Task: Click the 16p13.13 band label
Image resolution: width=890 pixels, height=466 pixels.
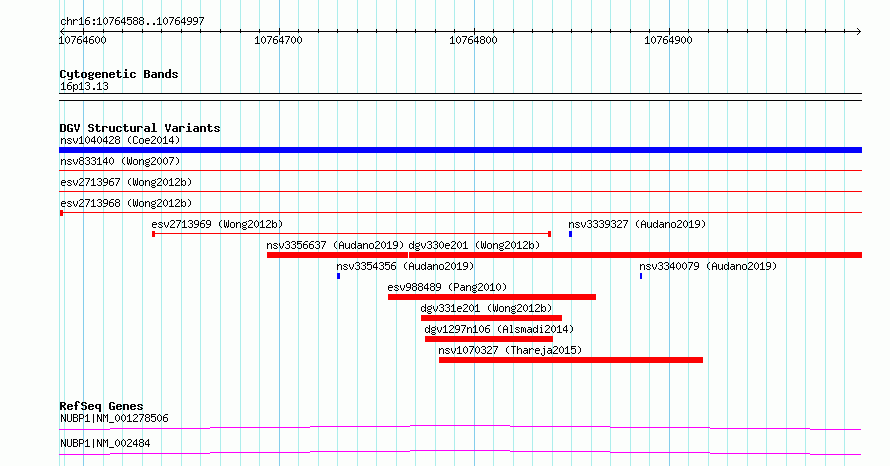Action: 84,86
